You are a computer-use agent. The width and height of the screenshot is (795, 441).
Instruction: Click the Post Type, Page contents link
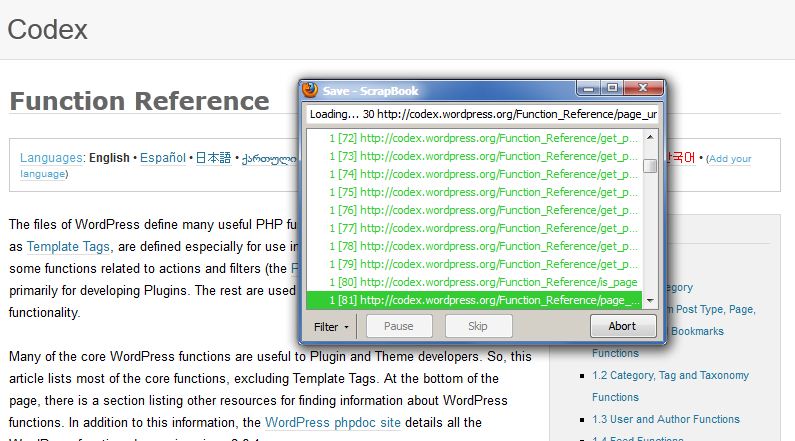(x=715, y=309)
